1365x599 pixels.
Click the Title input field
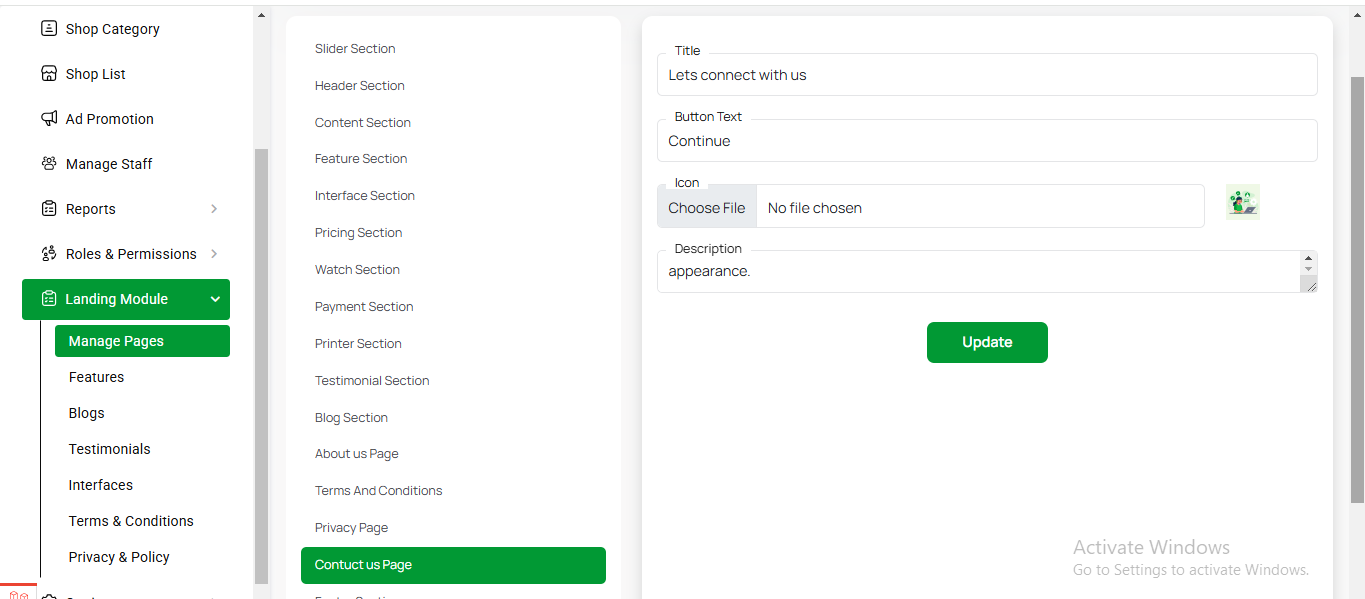987,75
